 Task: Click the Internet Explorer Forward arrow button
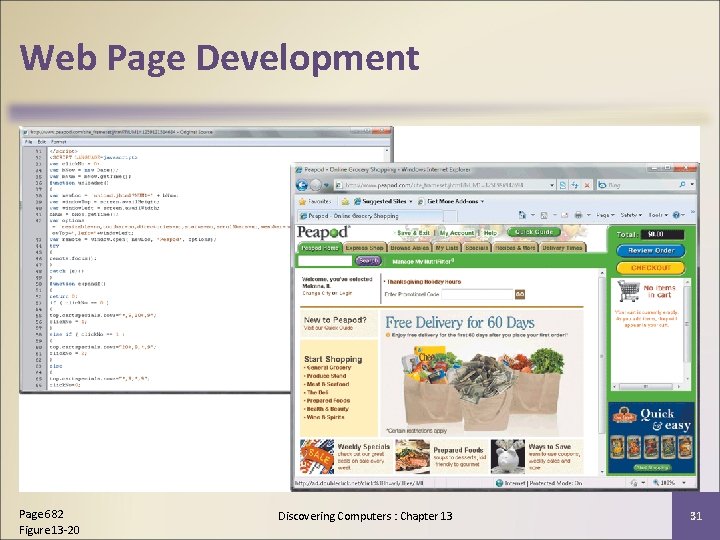coord(315,185)
